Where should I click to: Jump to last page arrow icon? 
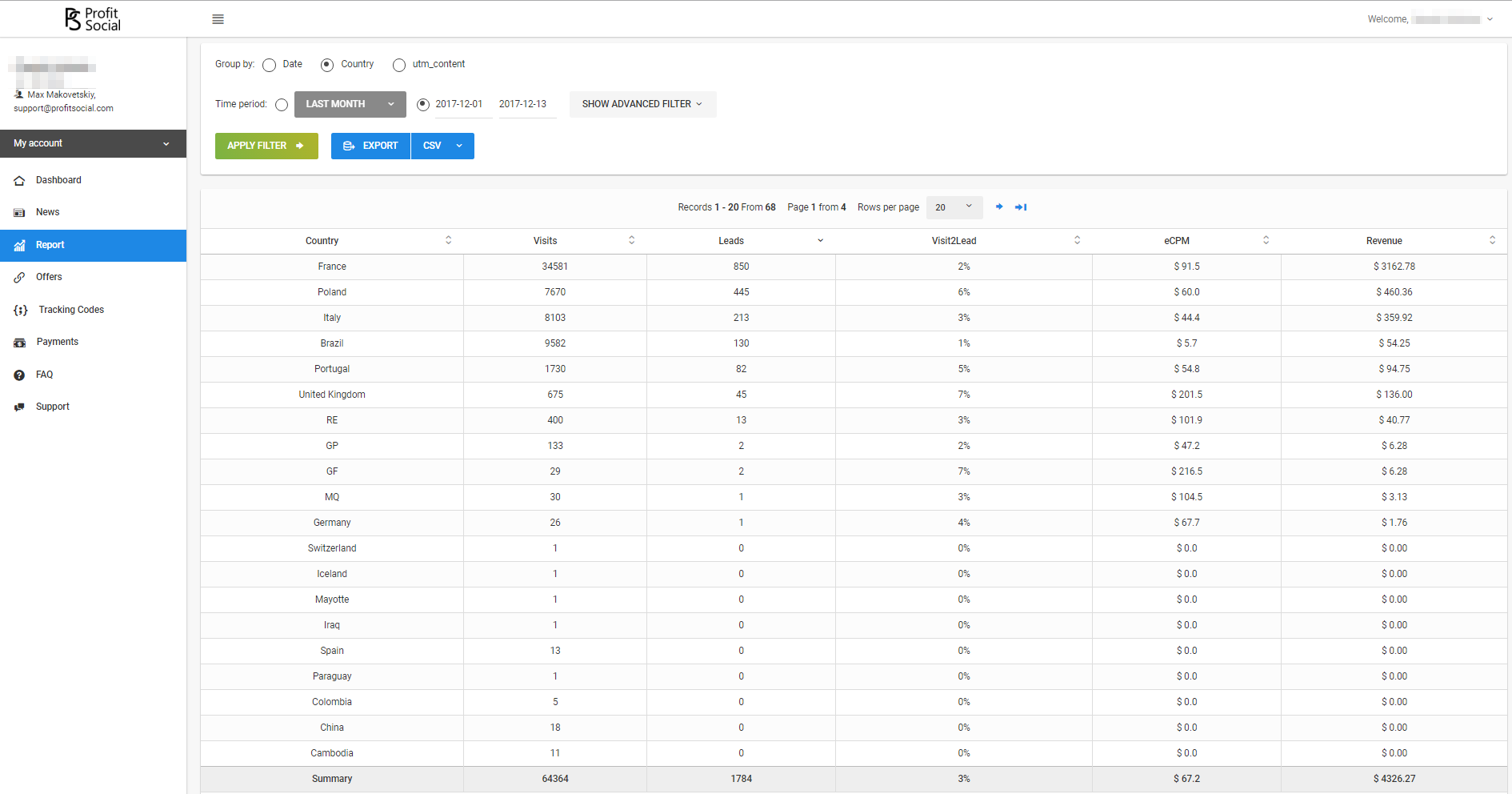click(1021, 207)
